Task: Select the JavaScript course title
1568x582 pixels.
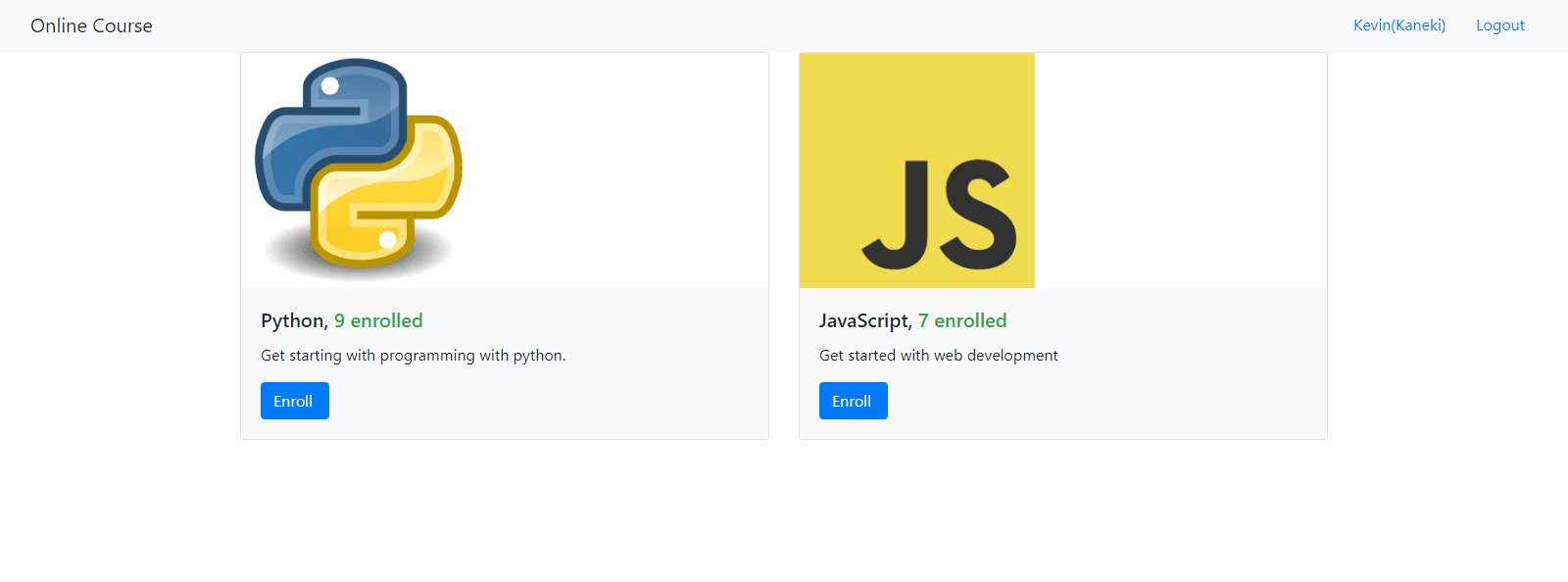Action: click(865, 321)
